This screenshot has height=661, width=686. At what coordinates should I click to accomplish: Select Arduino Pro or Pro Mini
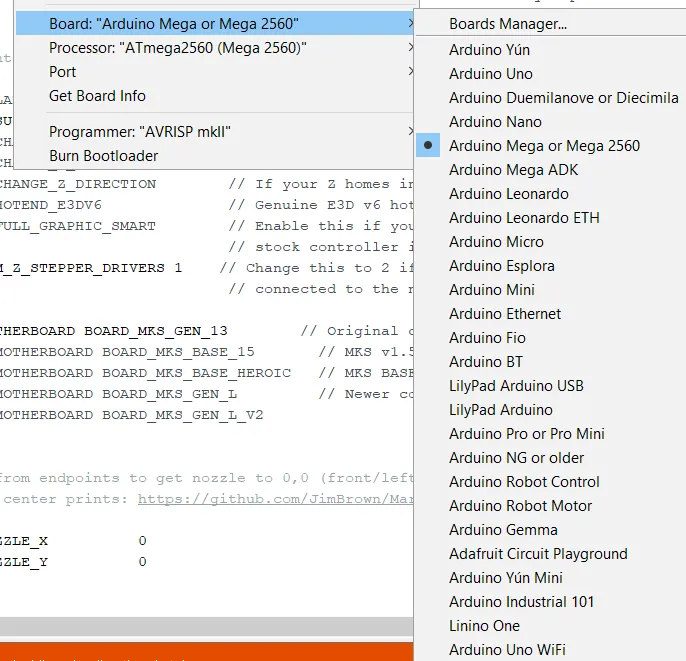click(526, 434)
